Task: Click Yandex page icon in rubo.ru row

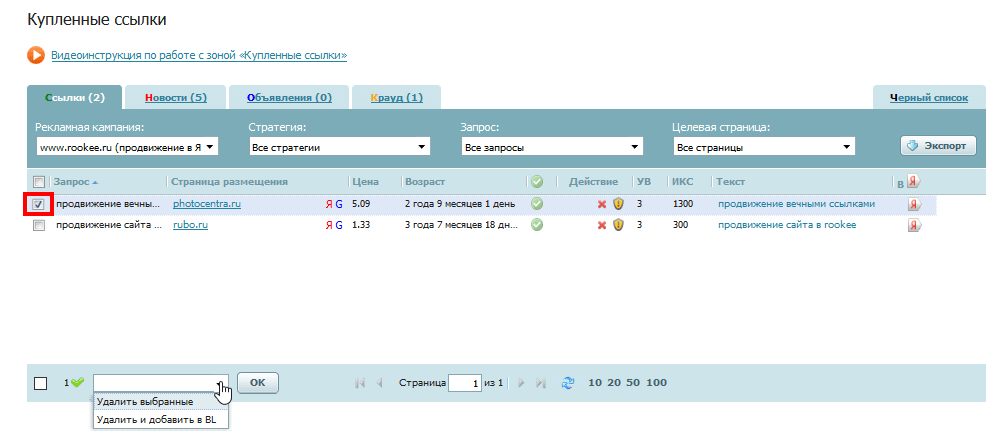Action: [x=914, y=225]
